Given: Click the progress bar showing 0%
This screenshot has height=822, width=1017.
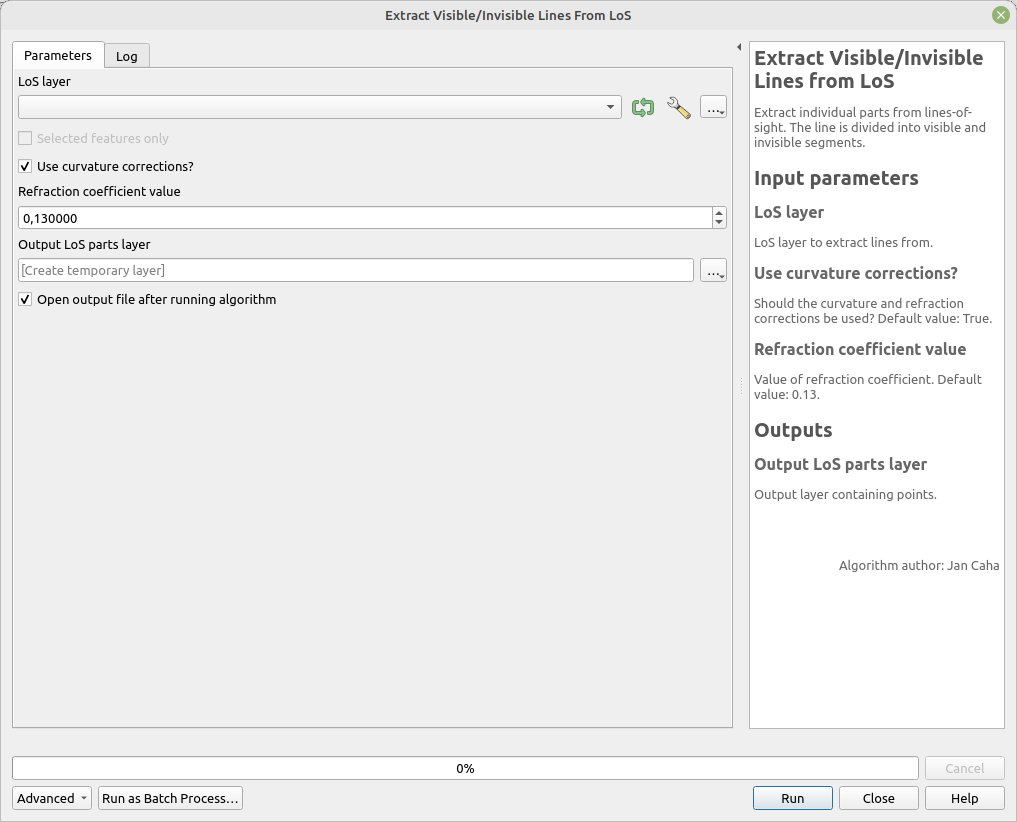Looking at the screenshot, I should [x=465, y=767].
